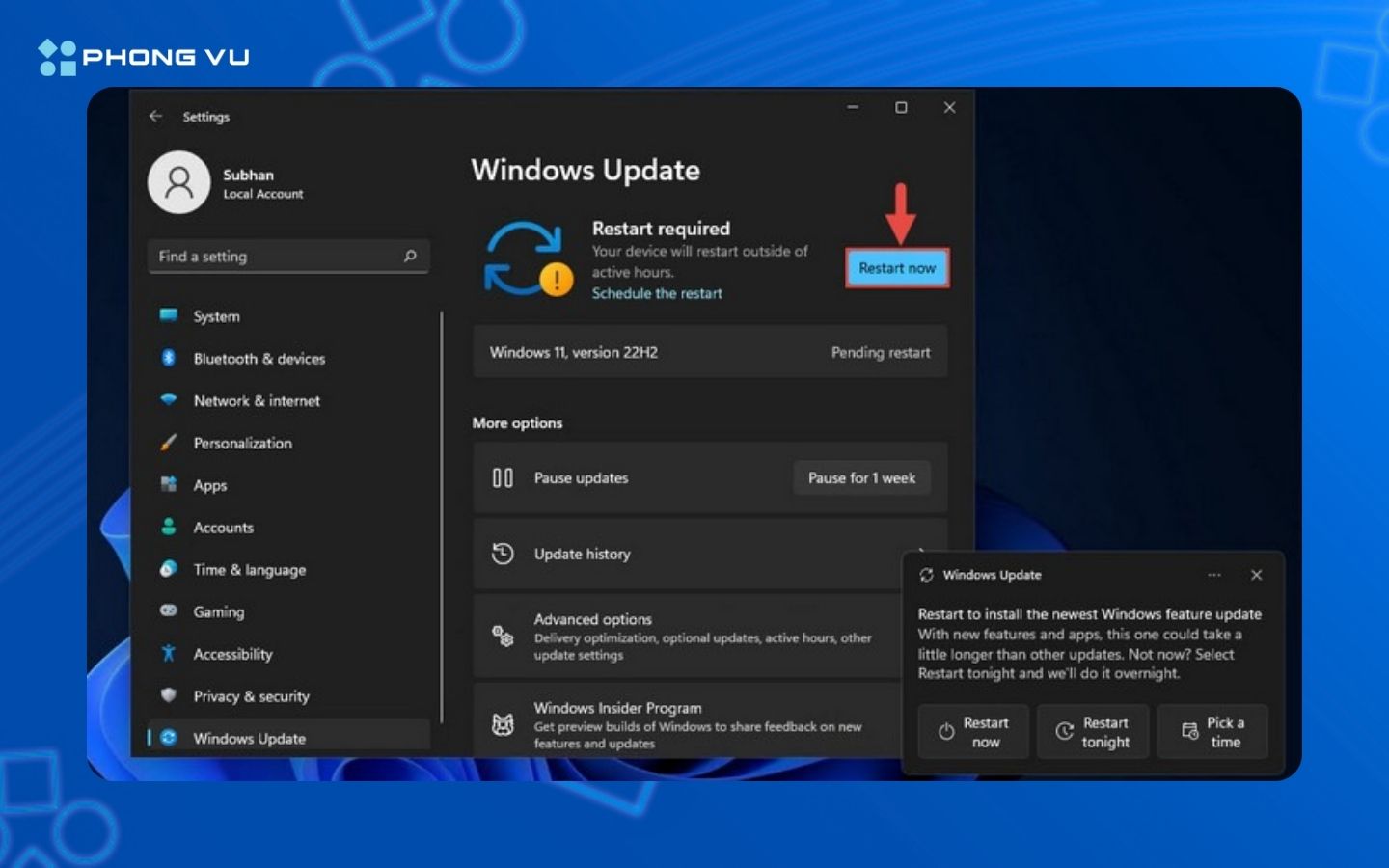This screenshot has width=1389, height=868.
Task: Select Windows Update in the sidebar
Action: point(247,738)
